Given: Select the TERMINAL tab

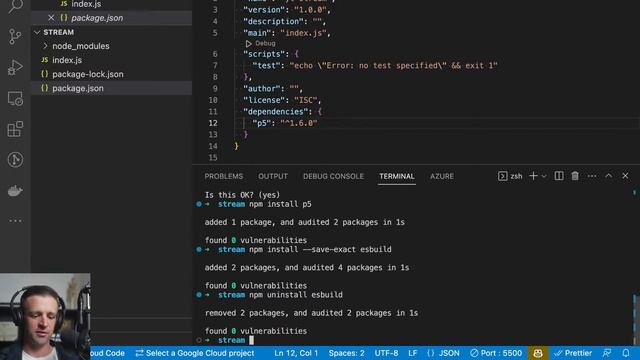Looking at the screenshot, I should coord(397,176).
